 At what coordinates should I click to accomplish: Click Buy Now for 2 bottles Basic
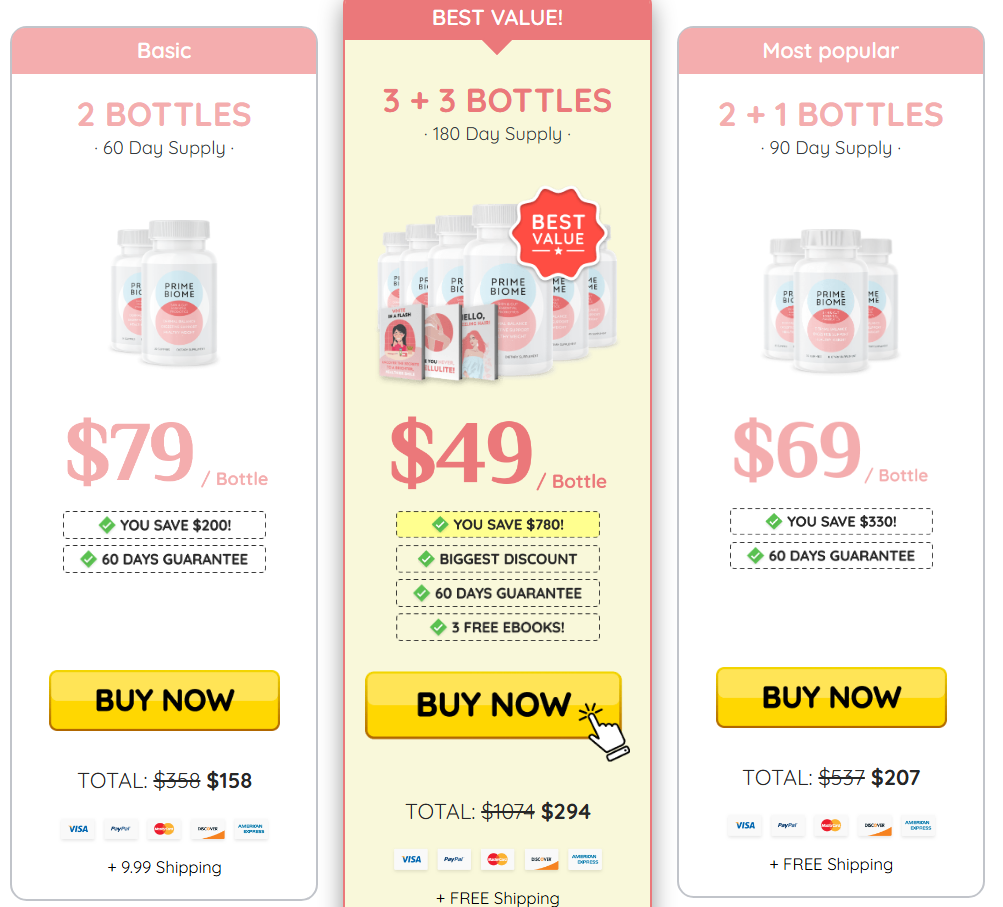[164, 700]
